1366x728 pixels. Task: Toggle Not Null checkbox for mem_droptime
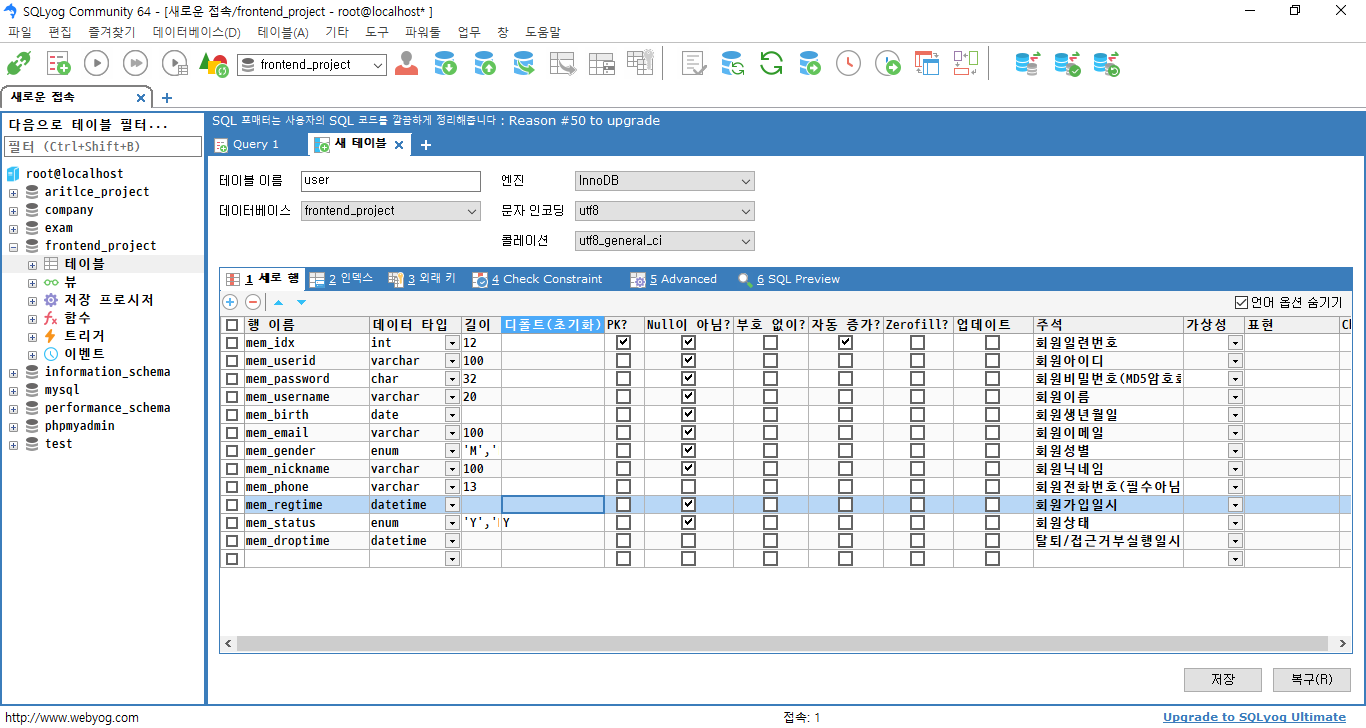(688, 540)
